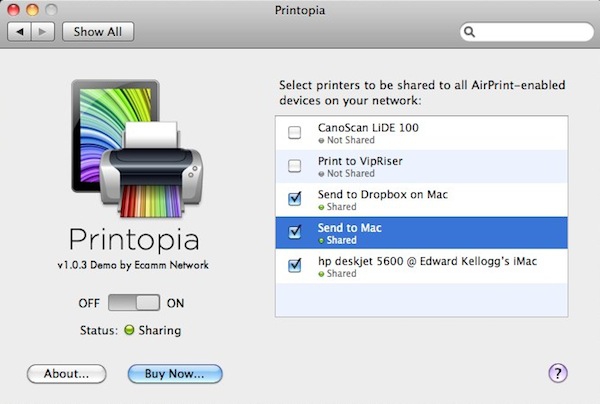This screenshot has height=404, width=600.
Task: Click the green dot under Send to Mac
Action: (x=321, y=241)
